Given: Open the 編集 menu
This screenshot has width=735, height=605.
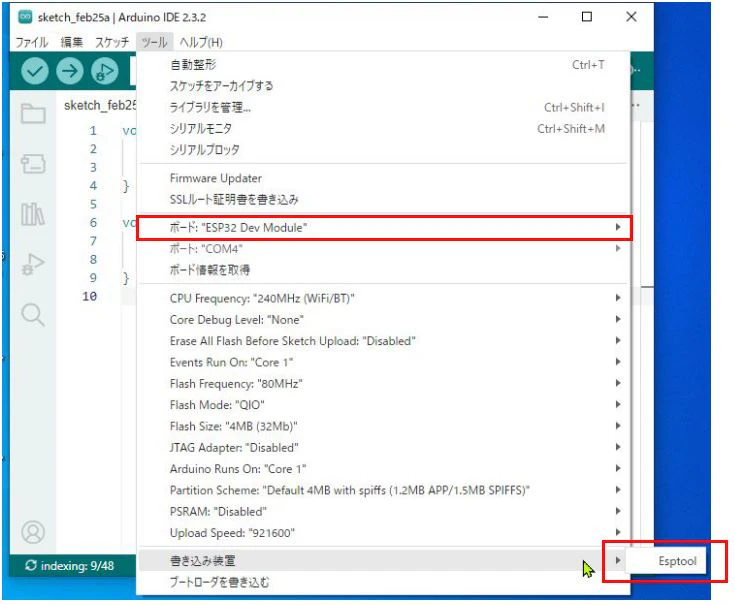Looking at the screenshot, I should (x=72, y=42).
